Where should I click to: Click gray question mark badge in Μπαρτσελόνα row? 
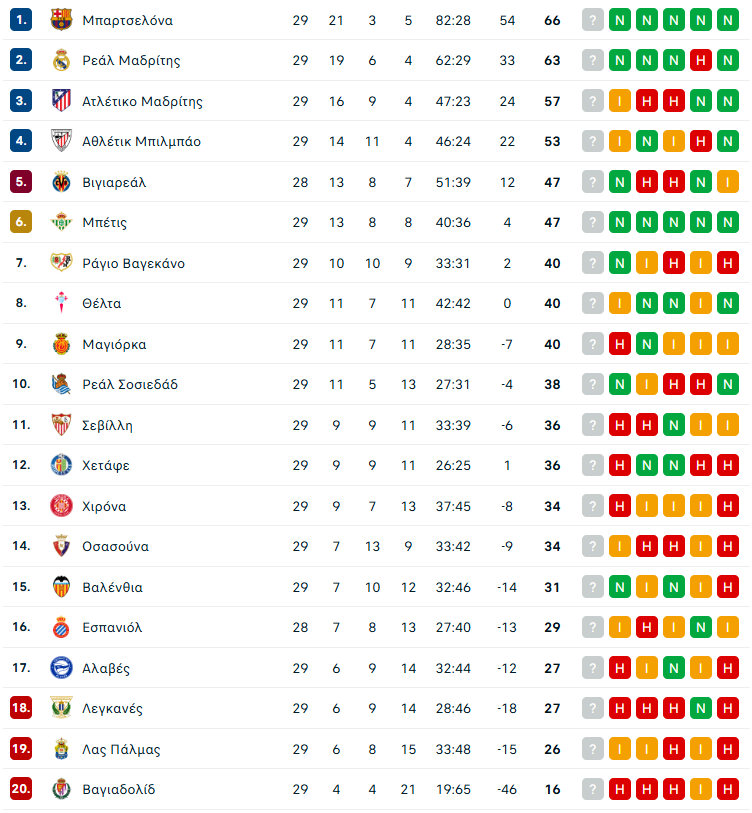[x=593, y=20]
